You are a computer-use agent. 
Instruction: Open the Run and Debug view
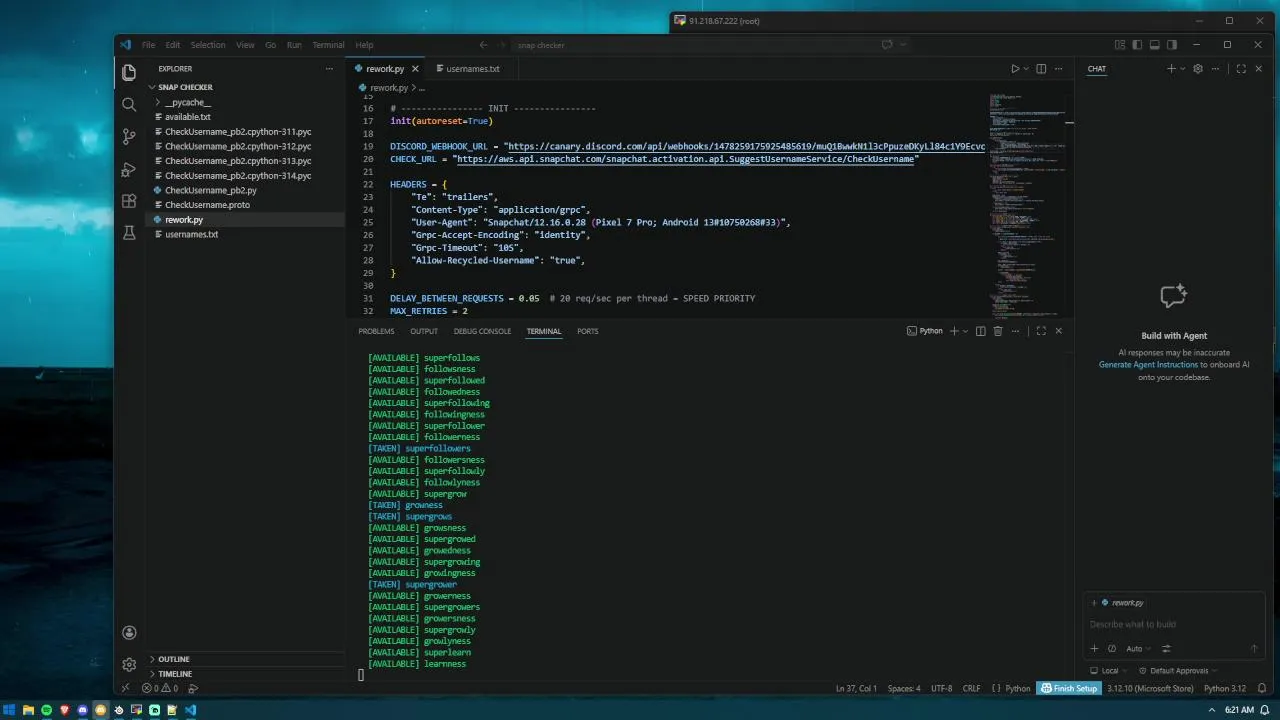tap(128, 169)
